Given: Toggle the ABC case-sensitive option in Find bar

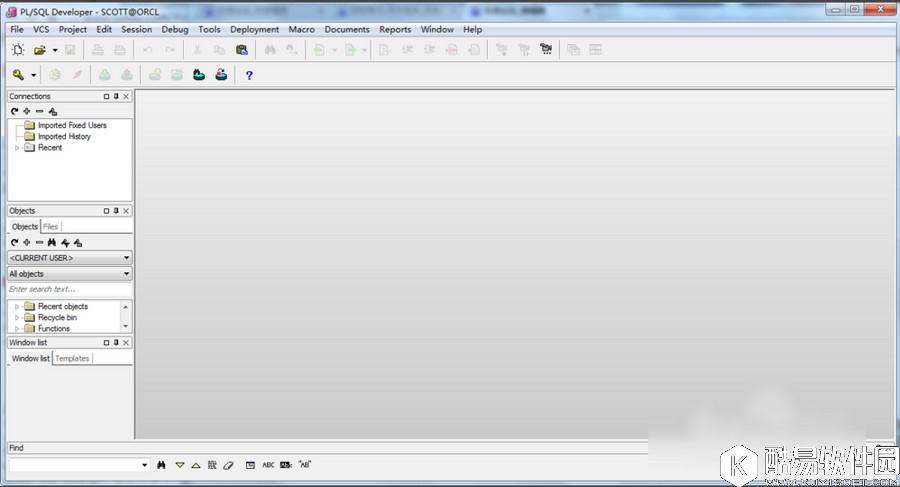Looking at the screenshot, I should [268, 465].
